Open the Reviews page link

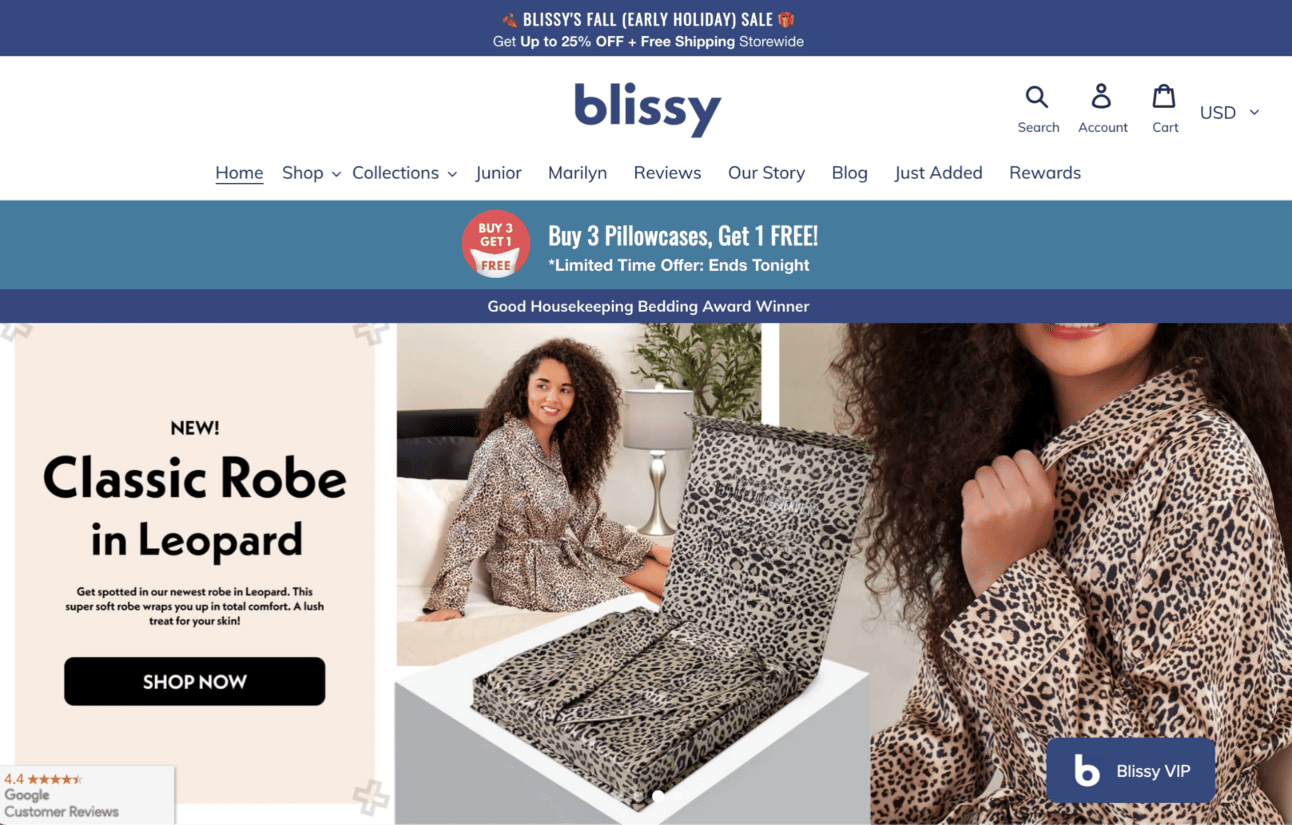[667, 173]
